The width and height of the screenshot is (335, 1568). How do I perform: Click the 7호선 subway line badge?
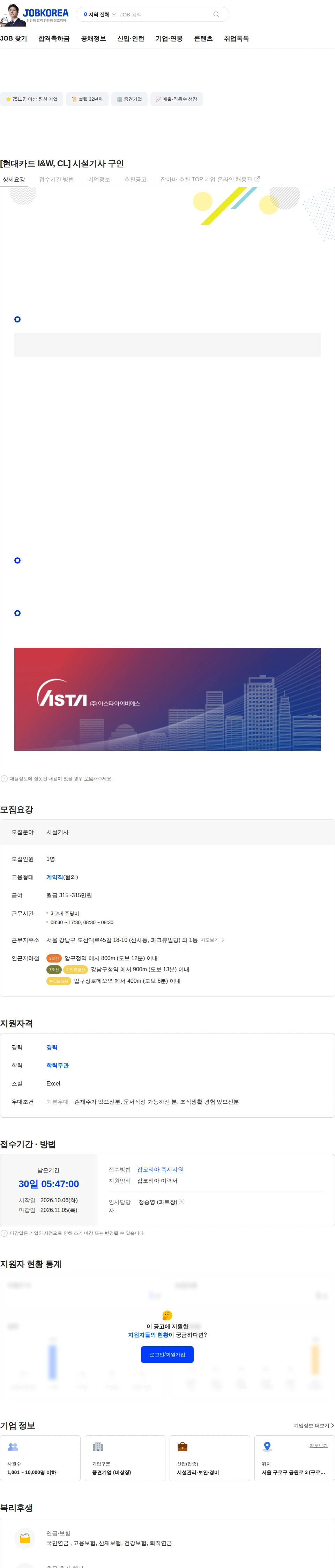tap(54, 970)
